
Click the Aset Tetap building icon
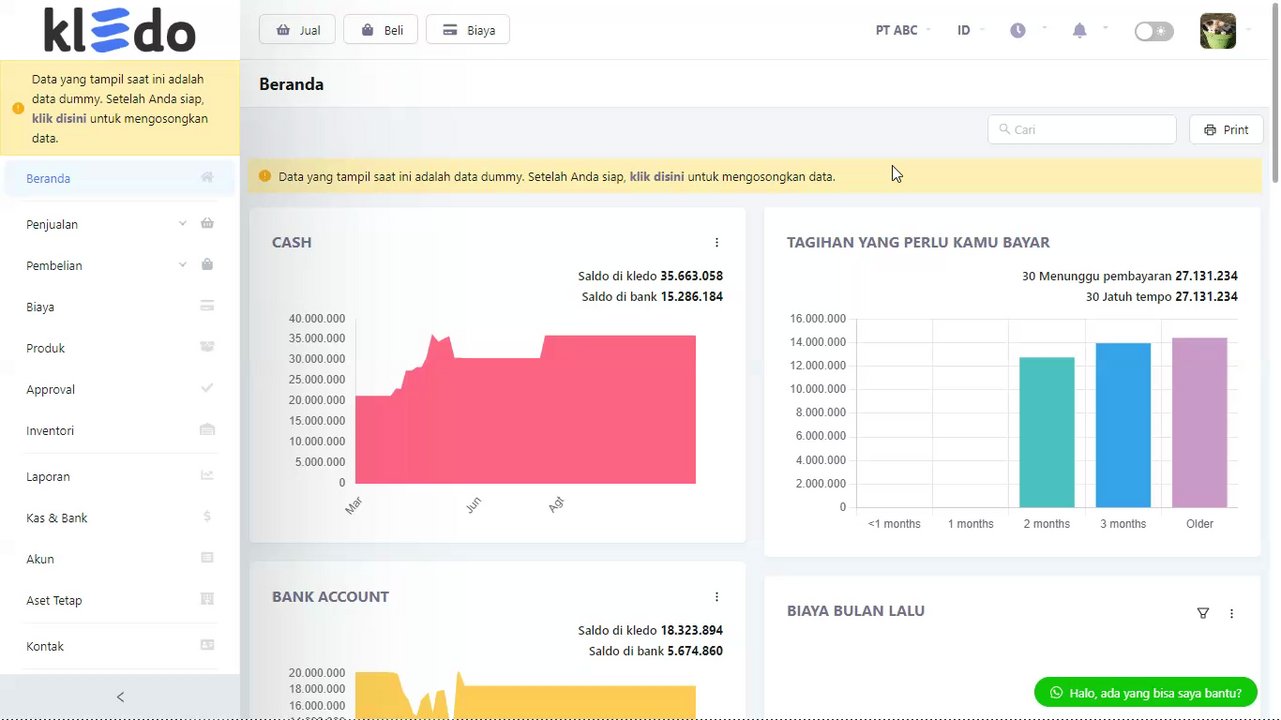tap(207, 600)
